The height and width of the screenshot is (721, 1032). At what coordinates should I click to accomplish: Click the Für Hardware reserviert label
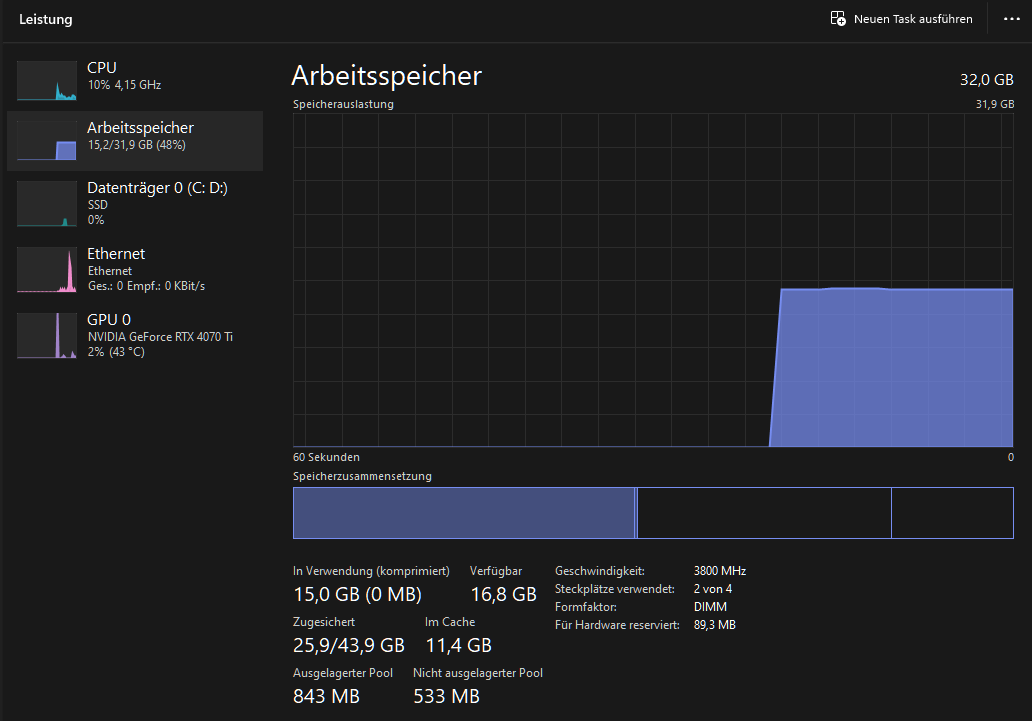617,625
